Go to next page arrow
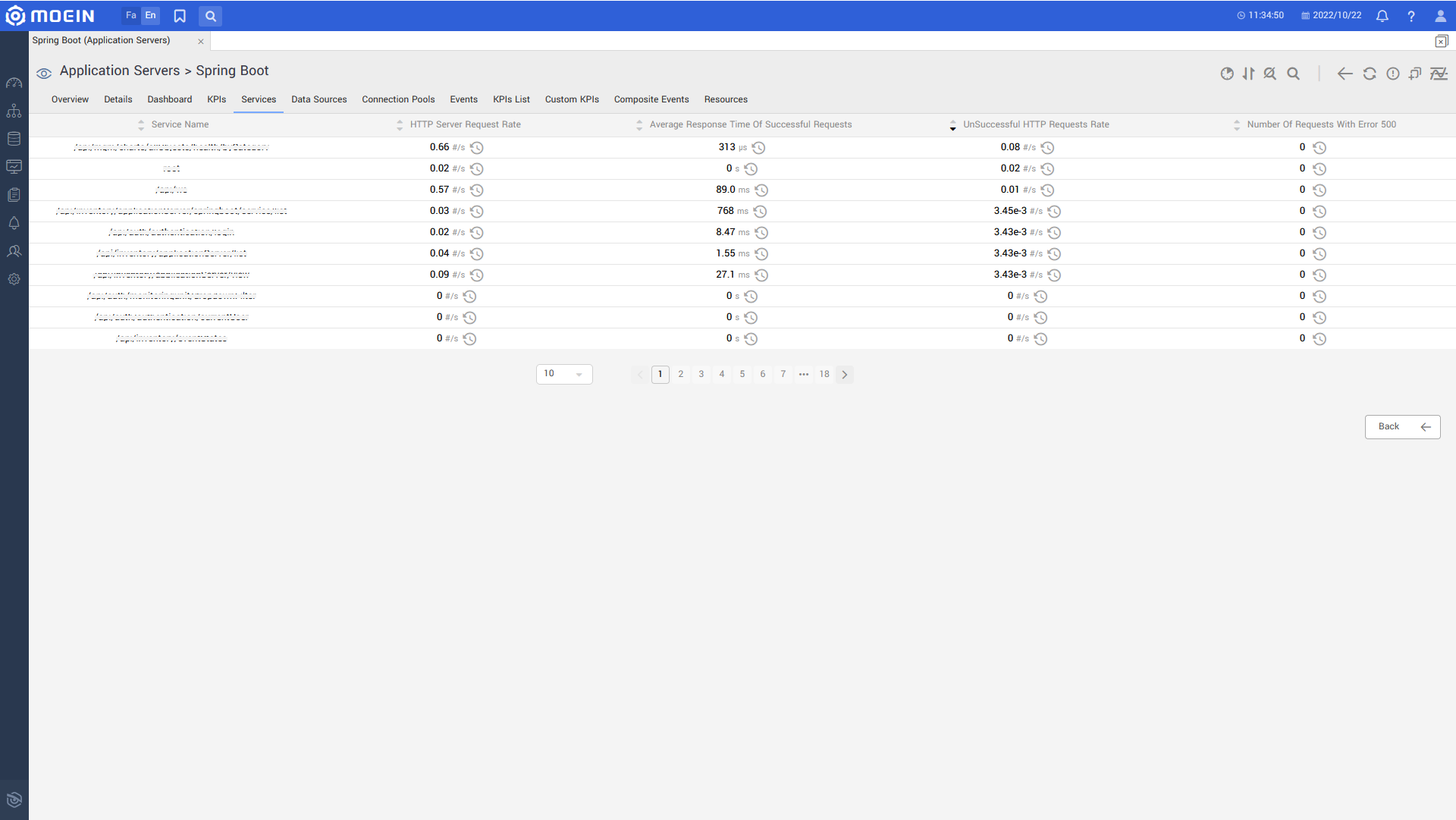 (845, 375)
